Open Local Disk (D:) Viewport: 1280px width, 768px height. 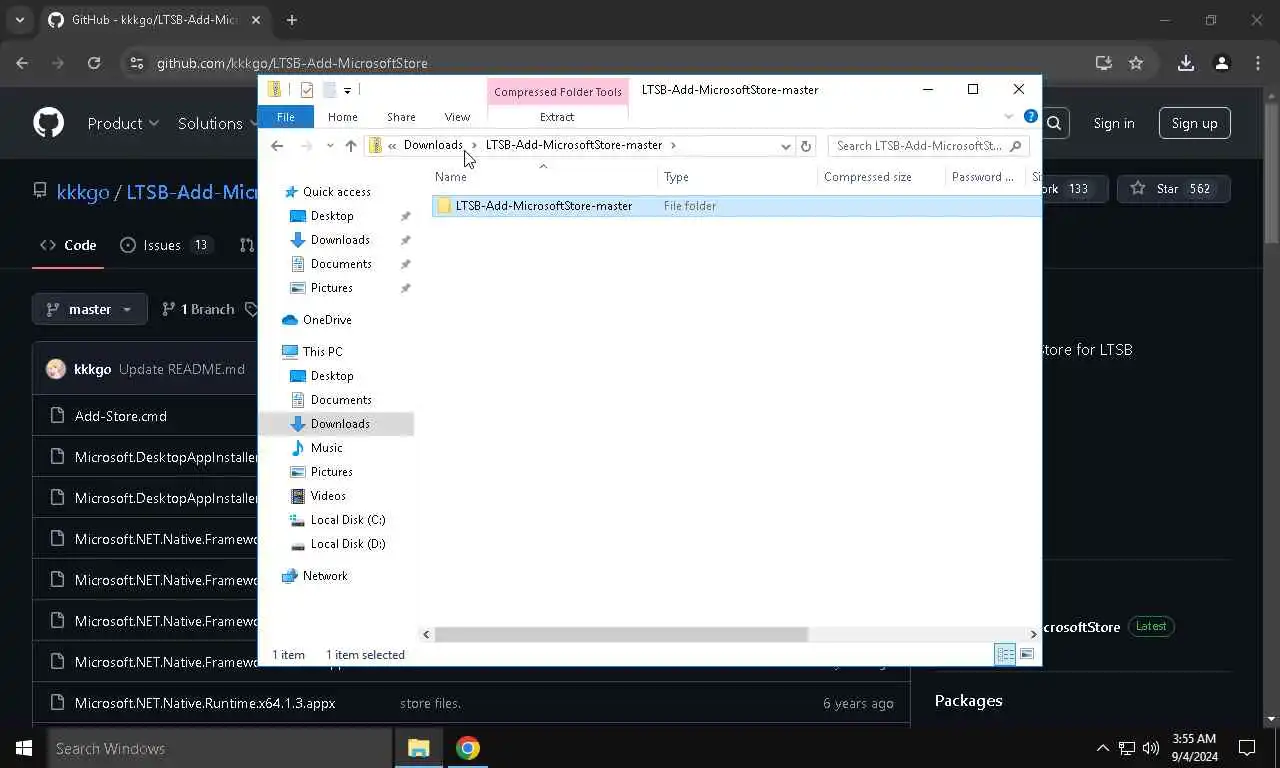pos(347,544)
